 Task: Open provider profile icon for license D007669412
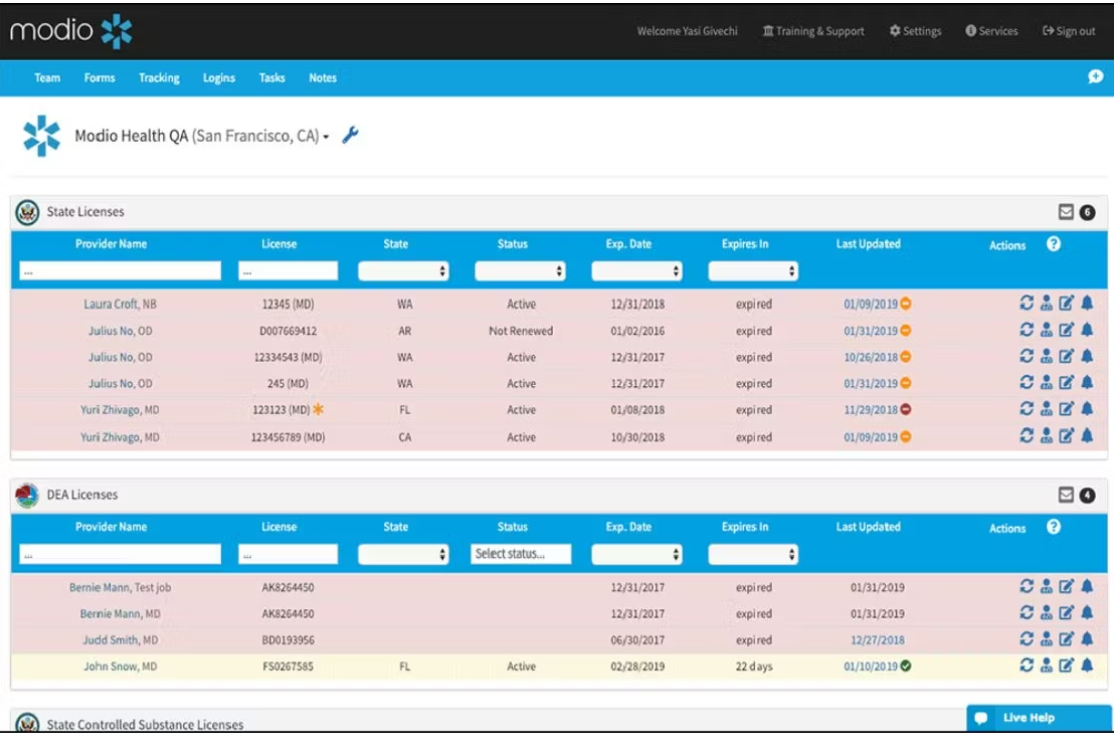[1046, 330]
